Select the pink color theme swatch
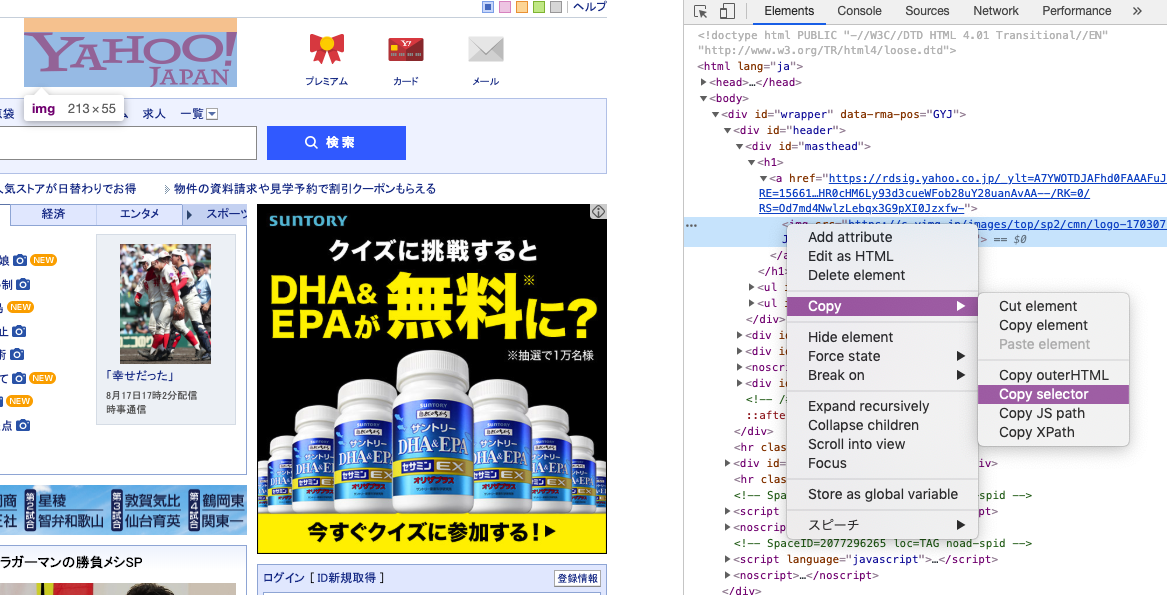 [505, 7]
